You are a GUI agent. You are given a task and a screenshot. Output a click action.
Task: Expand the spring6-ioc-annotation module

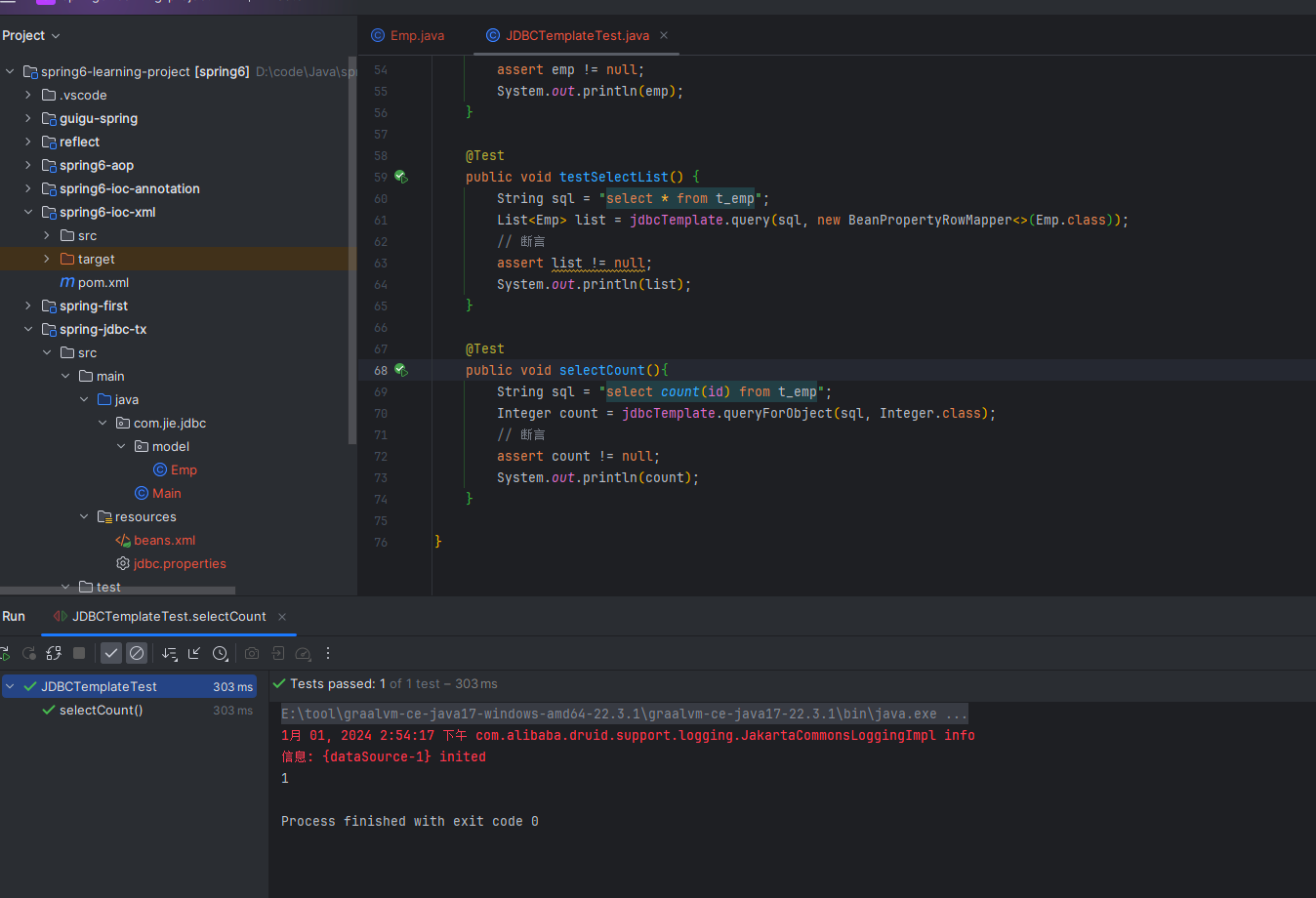coord(28,188)
